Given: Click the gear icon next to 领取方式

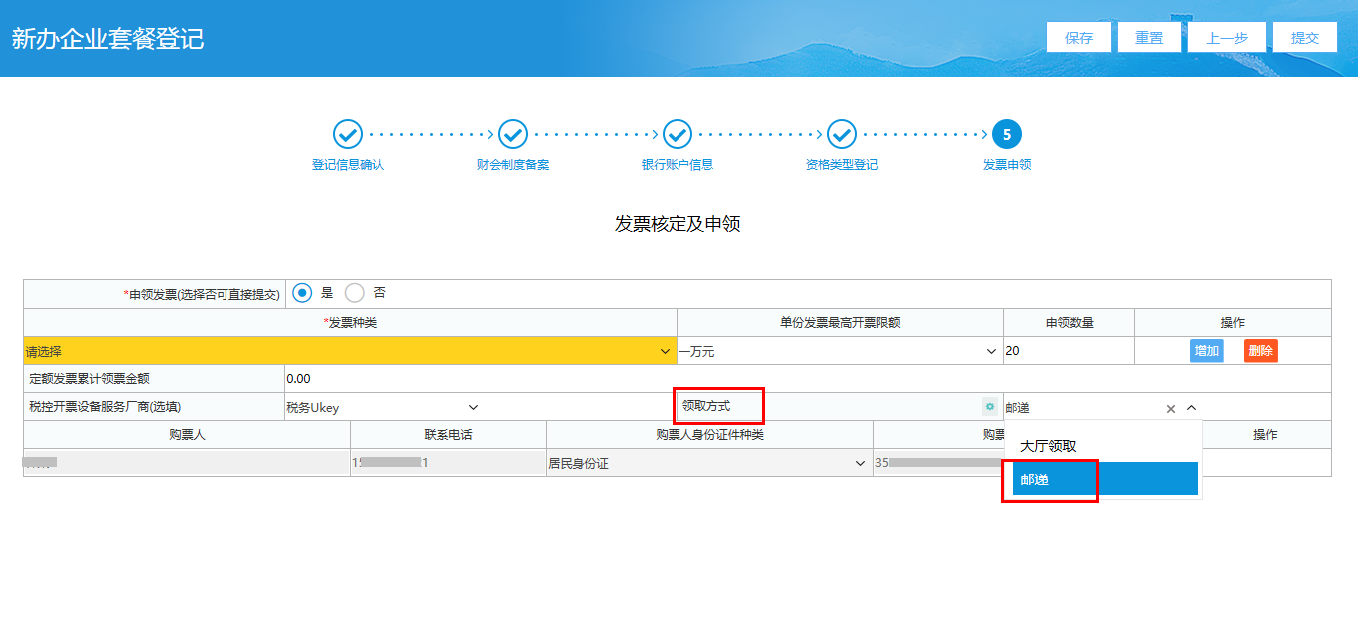Looking at the screenshot, I should (988, 407).
